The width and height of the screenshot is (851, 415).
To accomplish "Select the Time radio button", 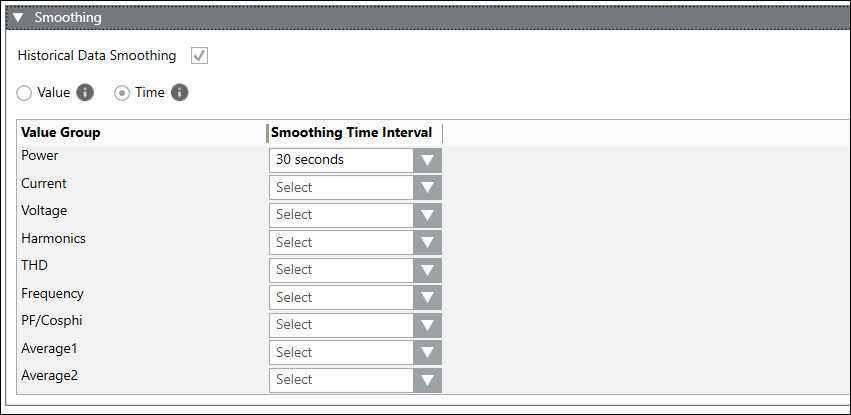I will (122, 93).
